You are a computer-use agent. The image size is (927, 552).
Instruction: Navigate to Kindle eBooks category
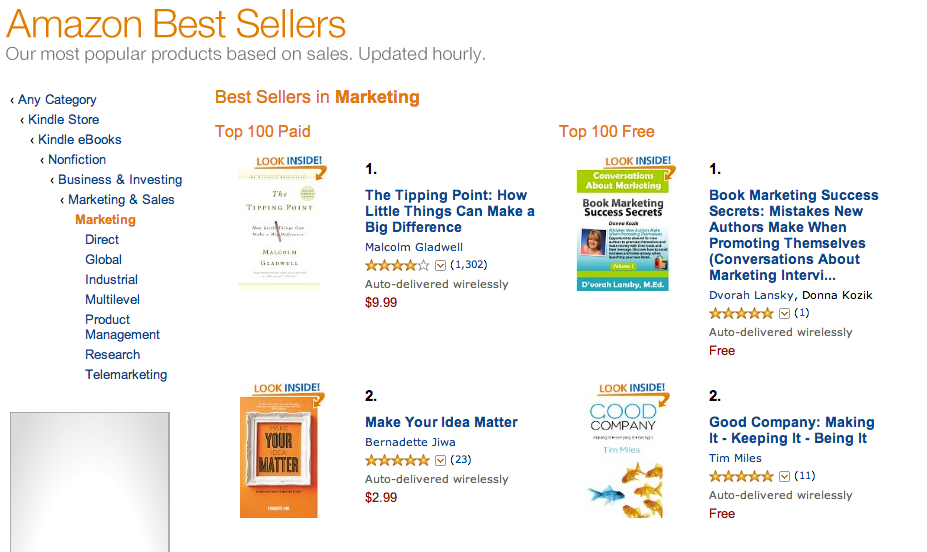click(x=80, y=140)
